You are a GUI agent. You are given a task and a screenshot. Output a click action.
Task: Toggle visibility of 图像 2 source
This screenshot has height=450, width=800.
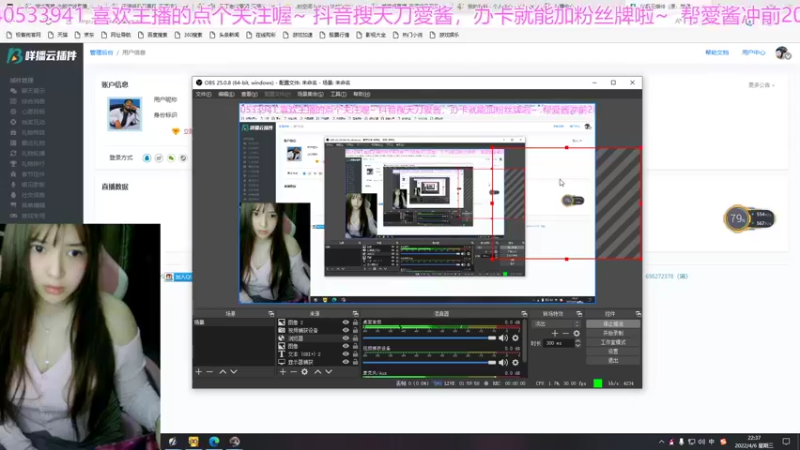pos(345,322)
